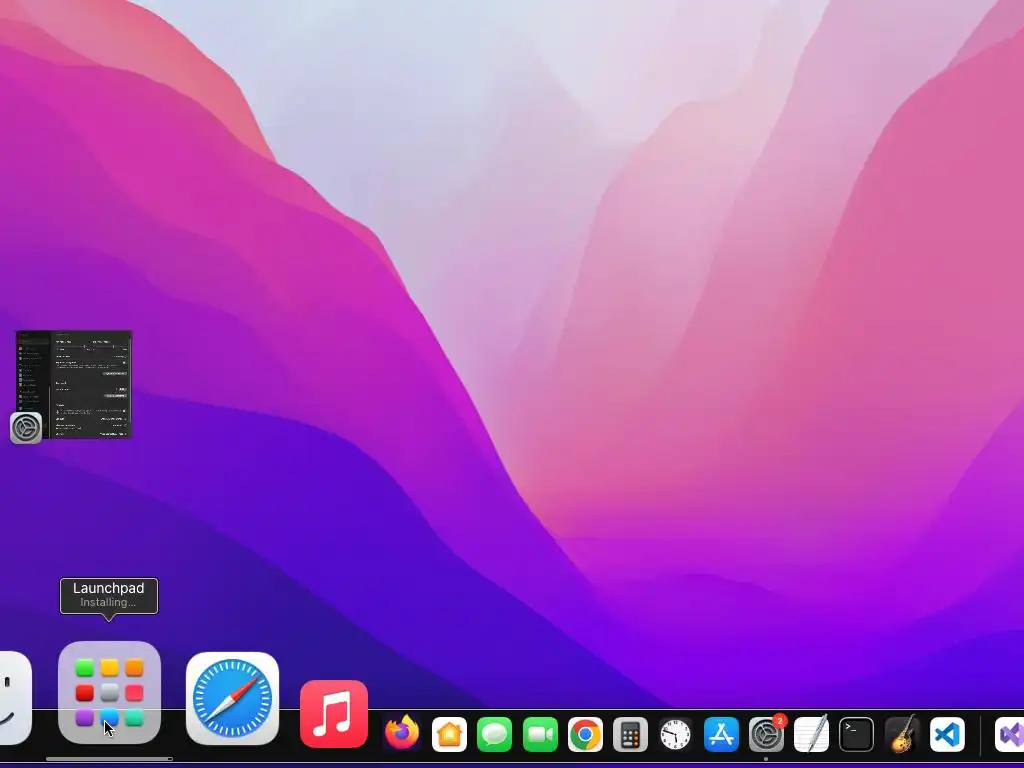Restore the minimized System Settings window thumbnail
Screen dimensions: 1024x768
tap(74, 384)
